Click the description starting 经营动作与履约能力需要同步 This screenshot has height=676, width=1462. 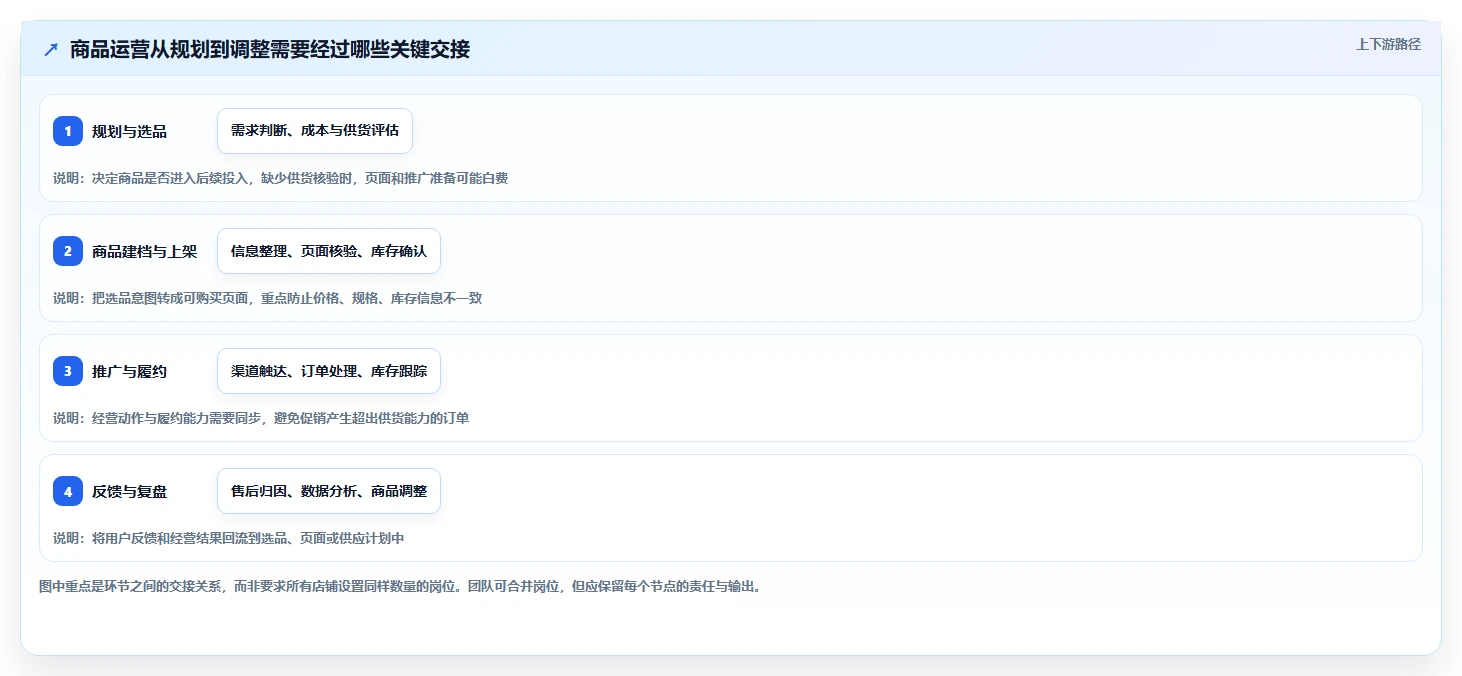(261, 418)
